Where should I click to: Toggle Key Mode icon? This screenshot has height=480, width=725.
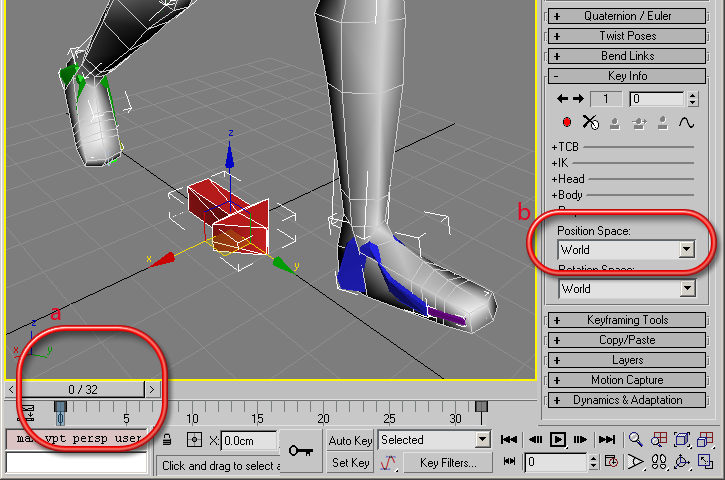pyautogui.click(x=509, y=461)
